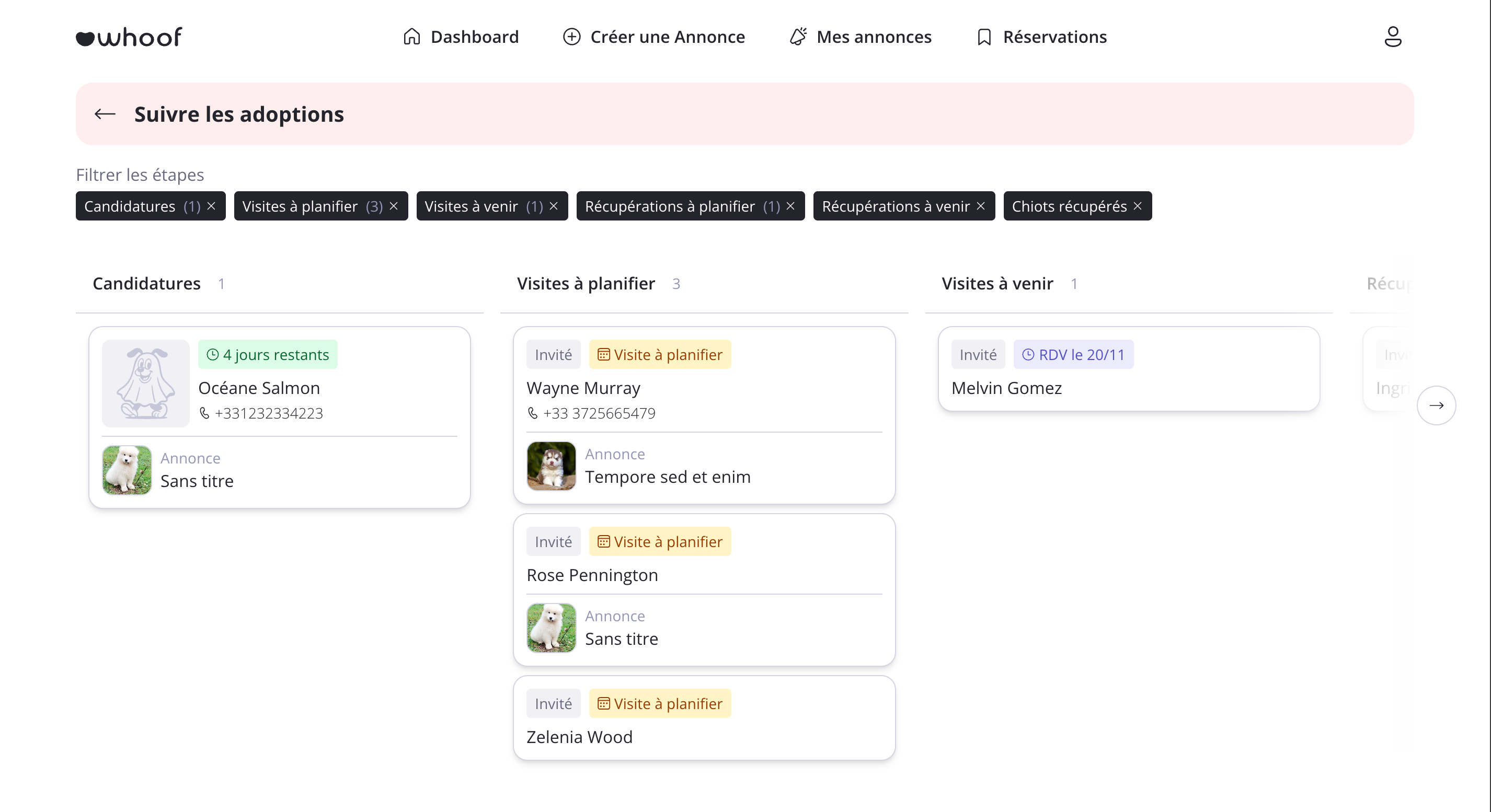The height and width of the screenshot is (812, 1491).
Task: Remove Récupérations à planifier filter X
Action: pos(790,206)
